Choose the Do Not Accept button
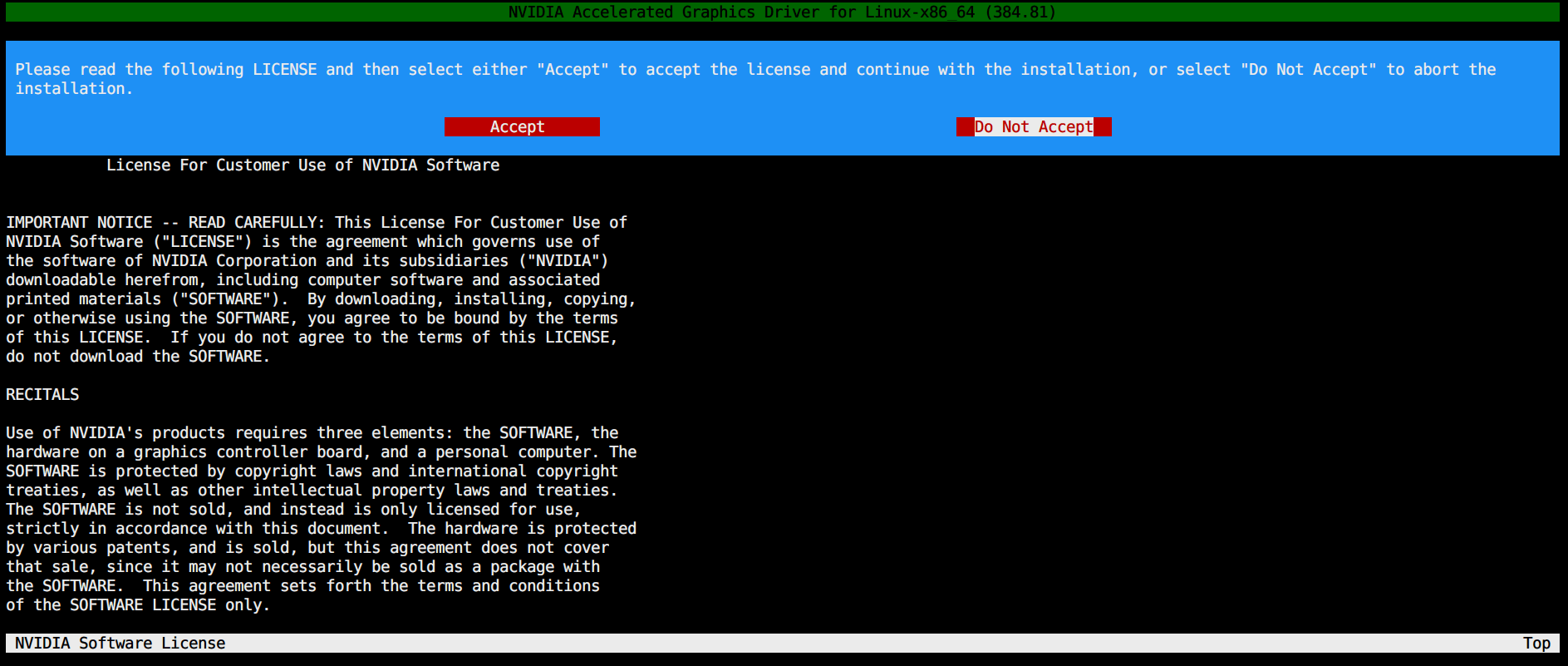The image size is (1568, 666). click(x=1034, y=126)
